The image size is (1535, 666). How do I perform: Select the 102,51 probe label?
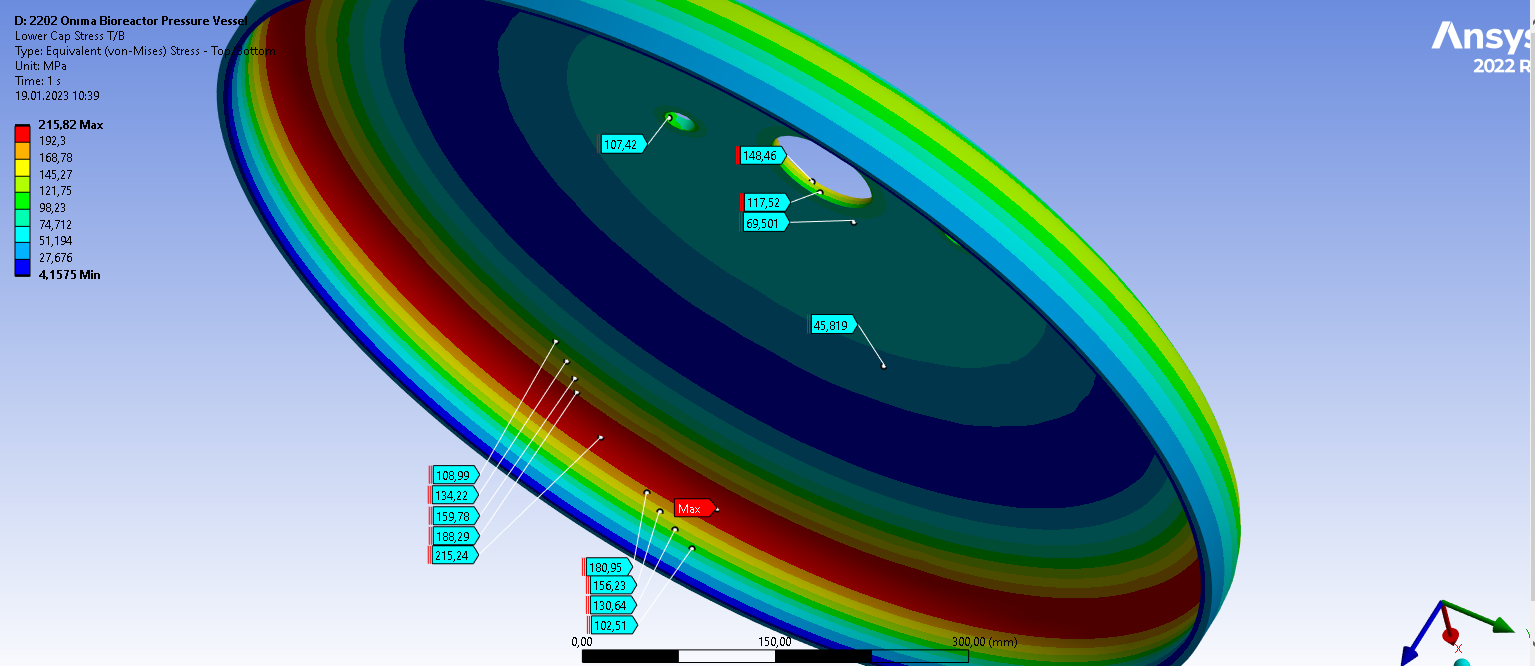[x=612, y=625]
